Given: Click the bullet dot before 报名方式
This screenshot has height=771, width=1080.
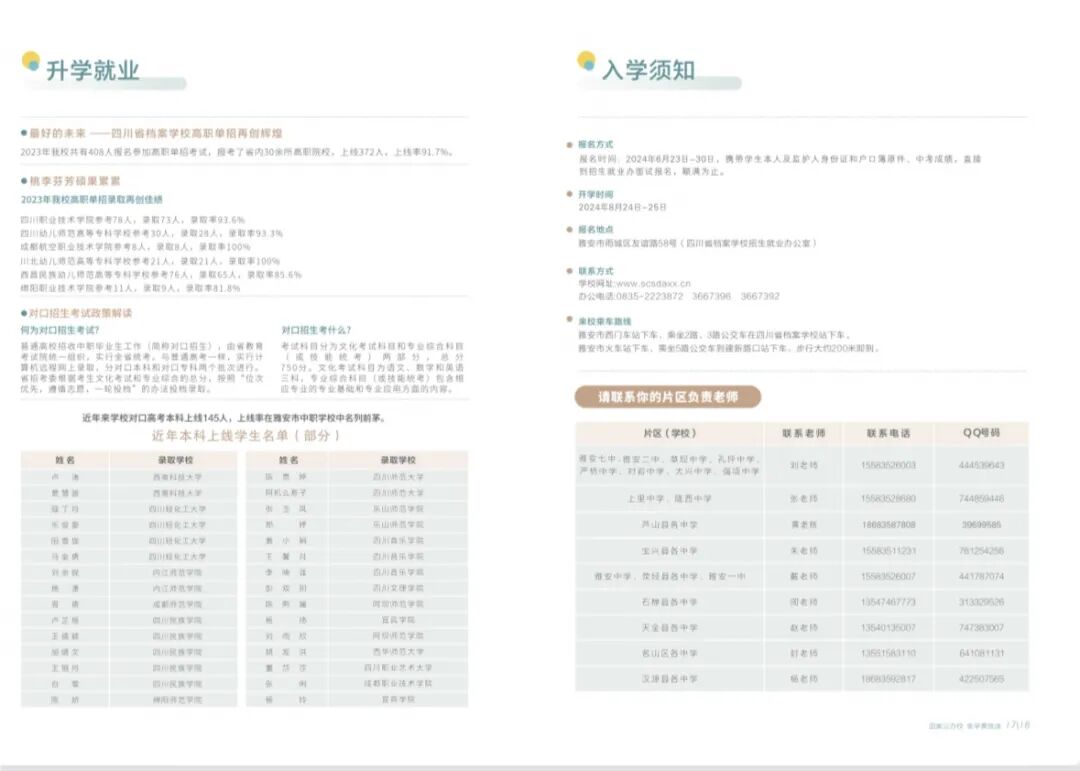Looking at the screenshot, I should (569, 145).
